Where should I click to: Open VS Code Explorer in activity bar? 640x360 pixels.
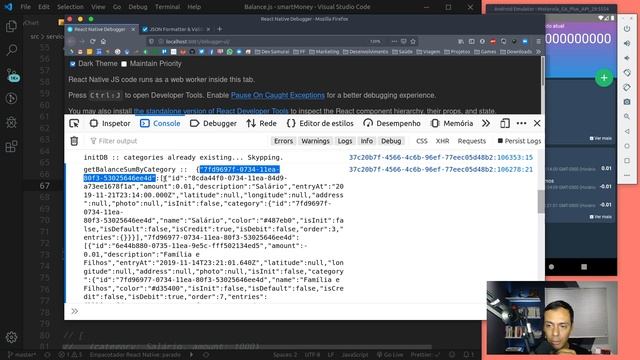11,27
